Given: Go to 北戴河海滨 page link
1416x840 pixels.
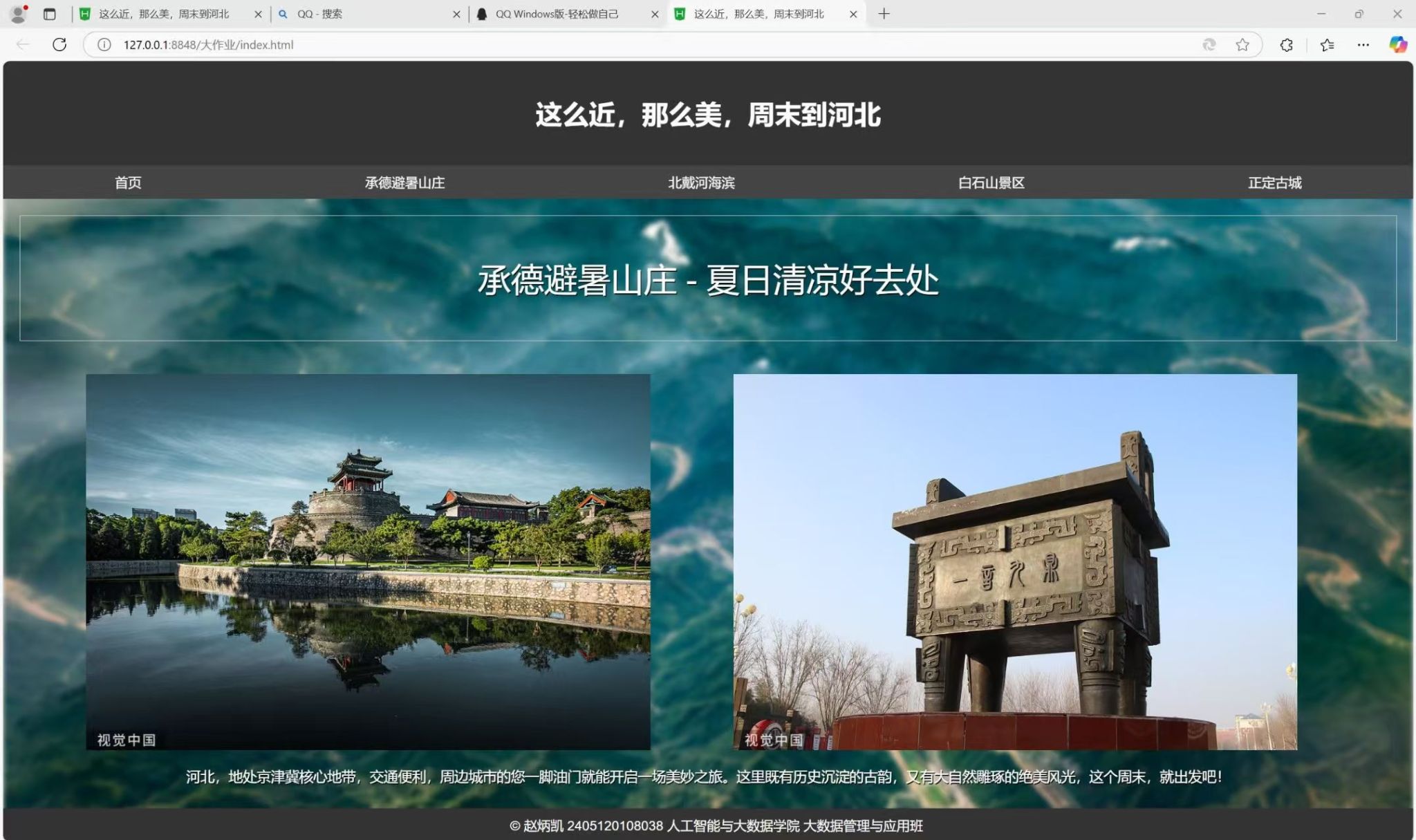Looking at the screenshot, I should pos(701,183).
